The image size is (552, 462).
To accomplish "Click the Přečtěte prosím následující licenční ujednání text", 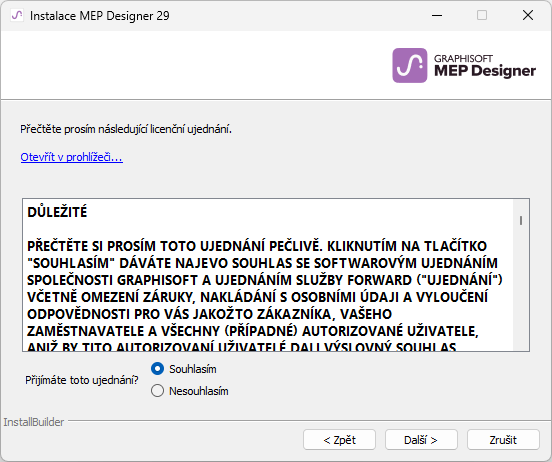I will click(x=126, y=129).
